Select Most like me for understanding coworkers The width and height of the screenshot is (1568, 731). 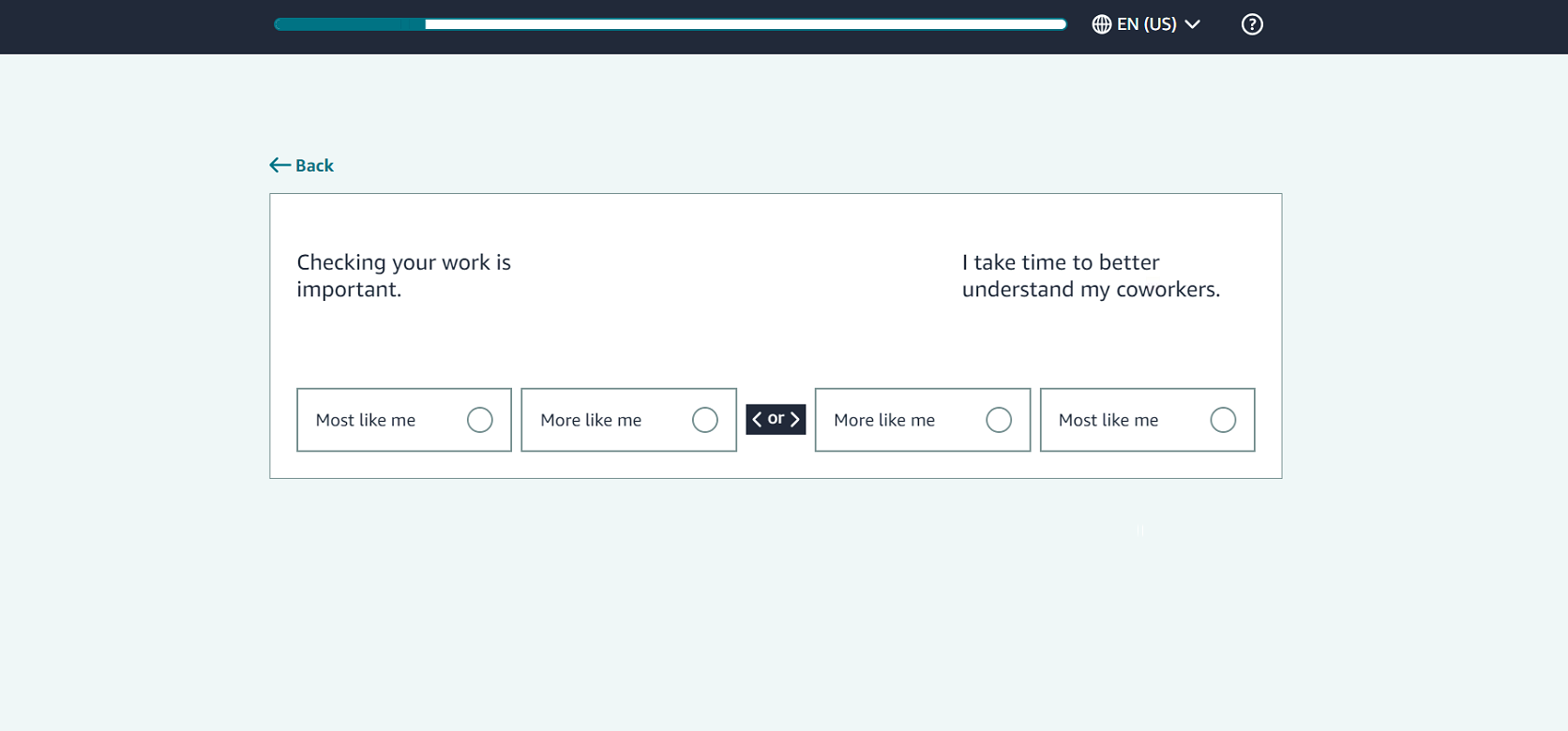(x=1147, y=420)
